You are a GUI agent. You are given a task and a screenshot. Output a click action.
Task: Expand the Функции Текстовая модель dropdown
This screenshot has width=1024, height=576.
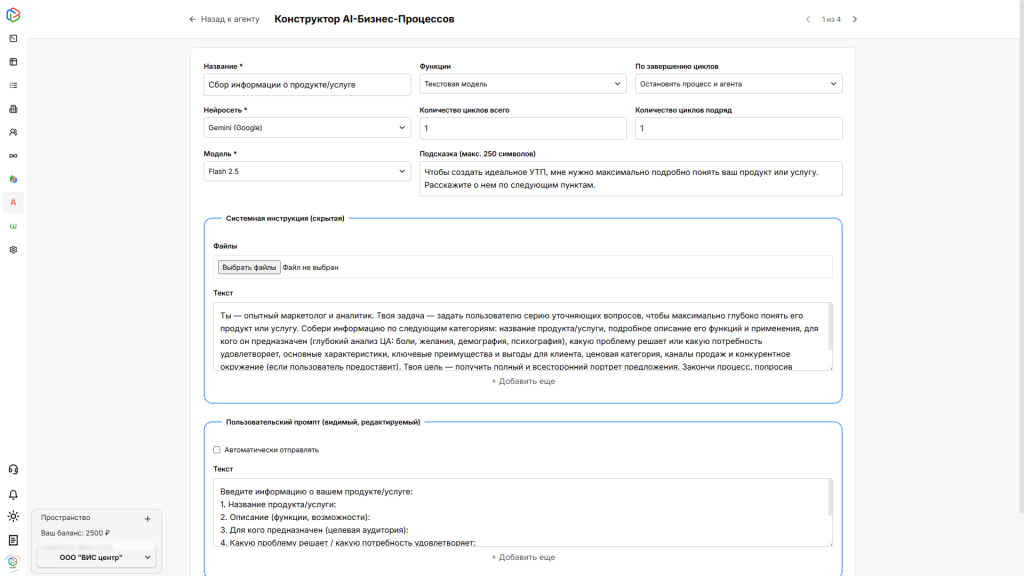(522, 84)
